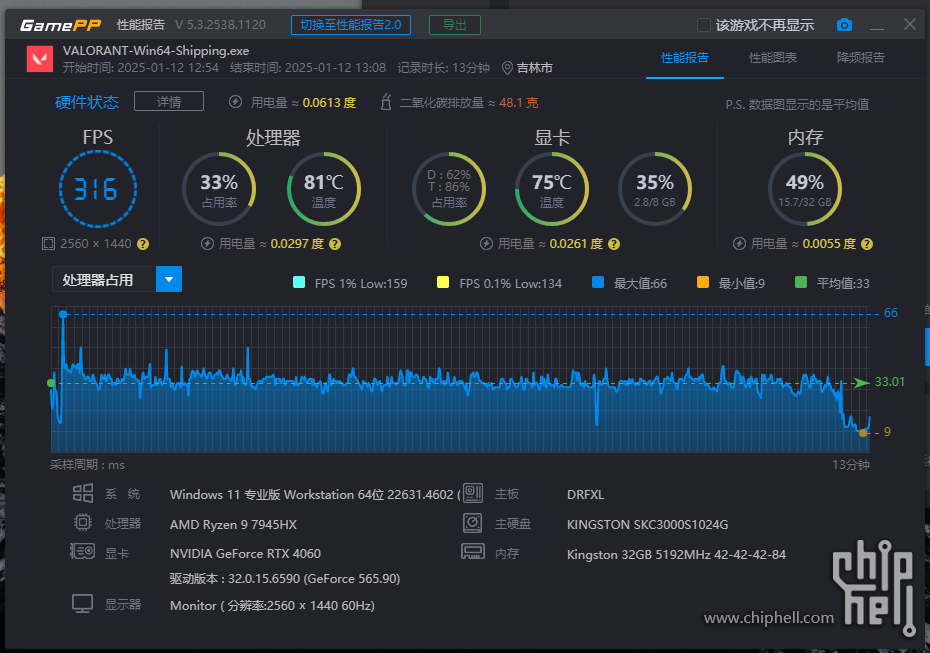Click the 硬件状态 heading link
This screenshot has width=930, height=653.
87,102
